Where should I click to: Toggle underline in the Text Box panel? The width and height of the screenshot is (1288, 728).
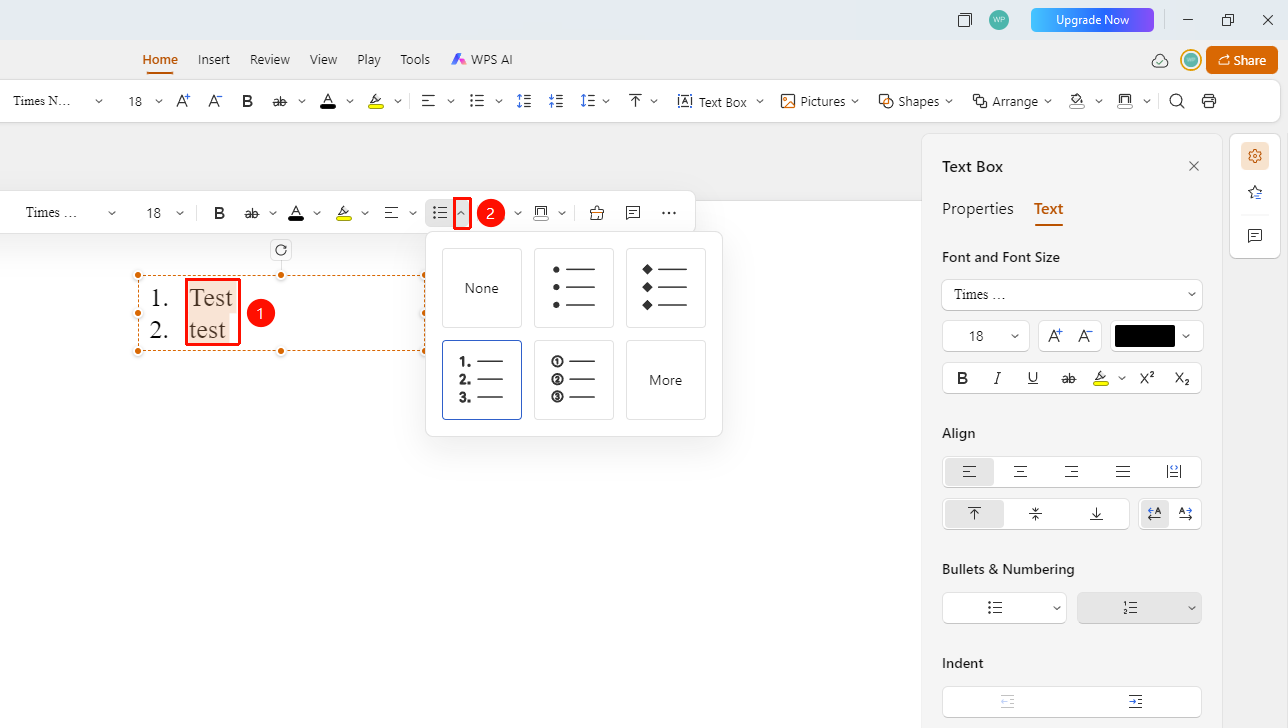[x=1033, y=378]
